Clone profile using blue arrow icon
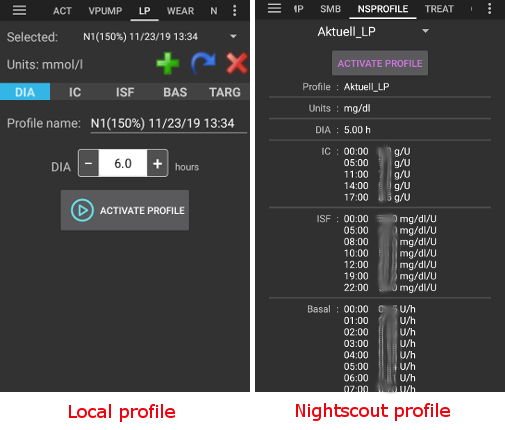 203,63
